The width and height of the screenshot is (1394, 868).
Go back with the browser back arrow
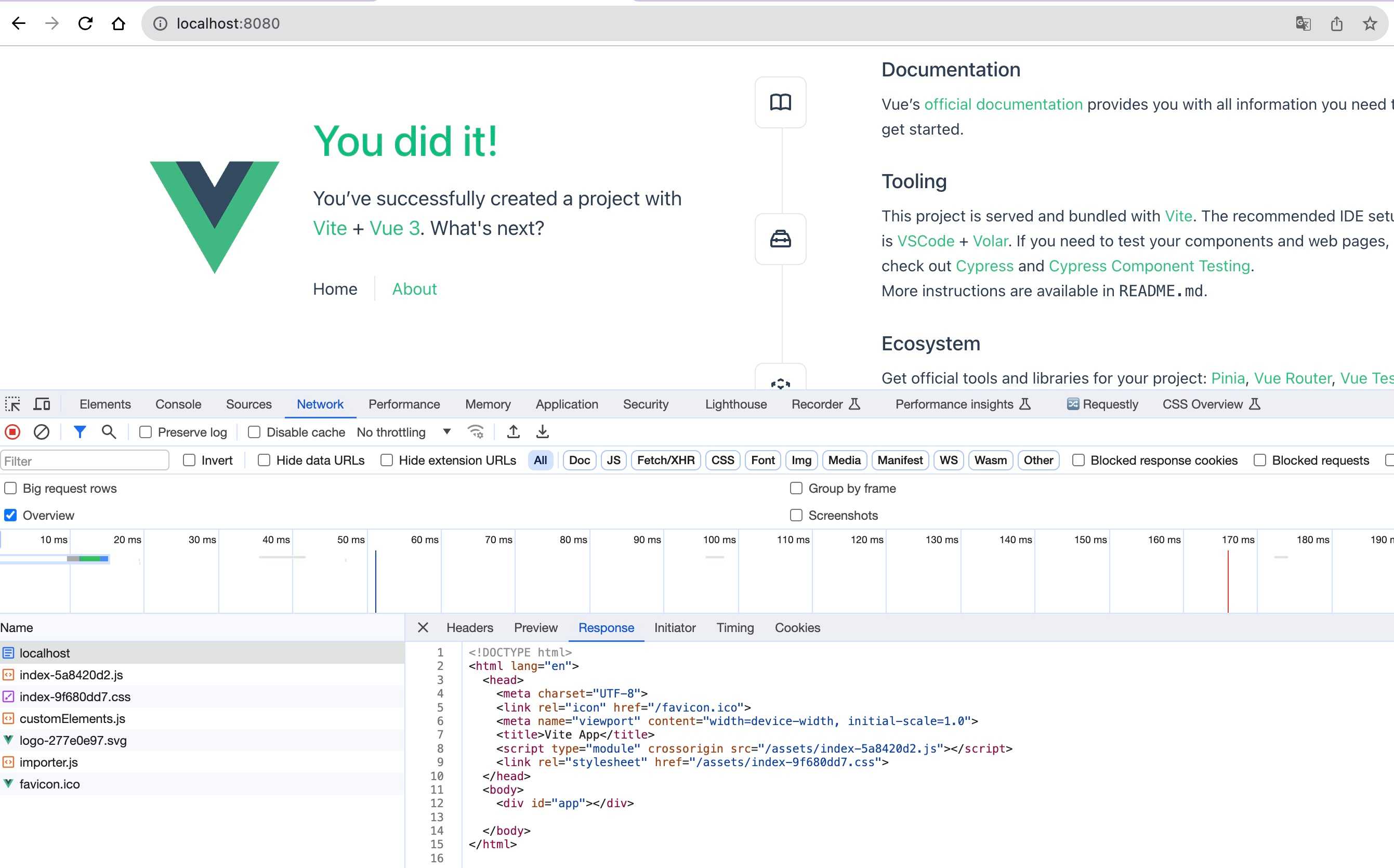tap(19, 23)
